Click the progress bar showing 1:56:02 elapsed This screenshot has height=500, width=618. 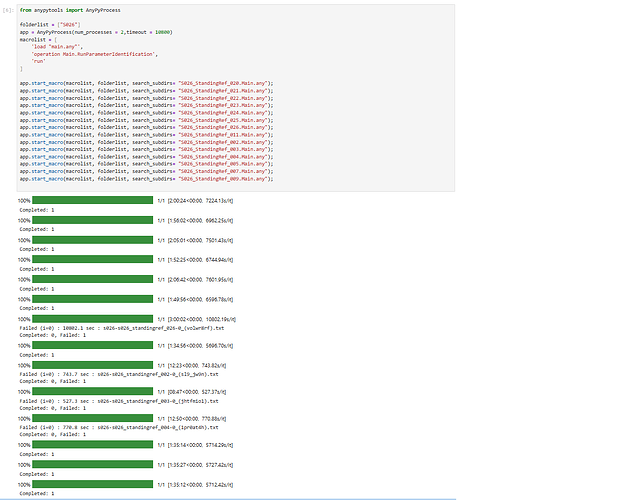92,220
